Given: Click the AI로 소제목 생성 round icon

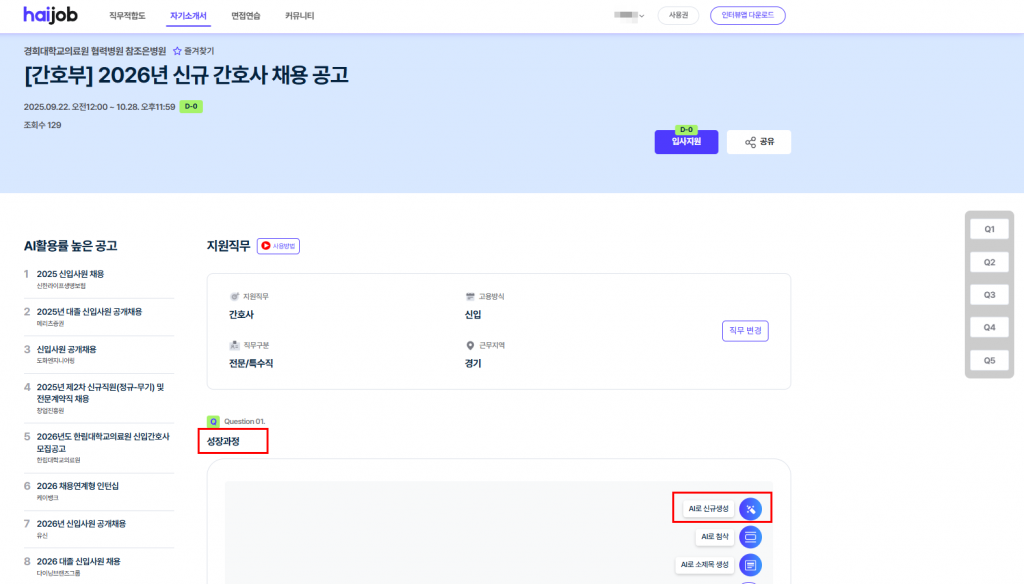Looking at the screenshot, I should point(750,565).
